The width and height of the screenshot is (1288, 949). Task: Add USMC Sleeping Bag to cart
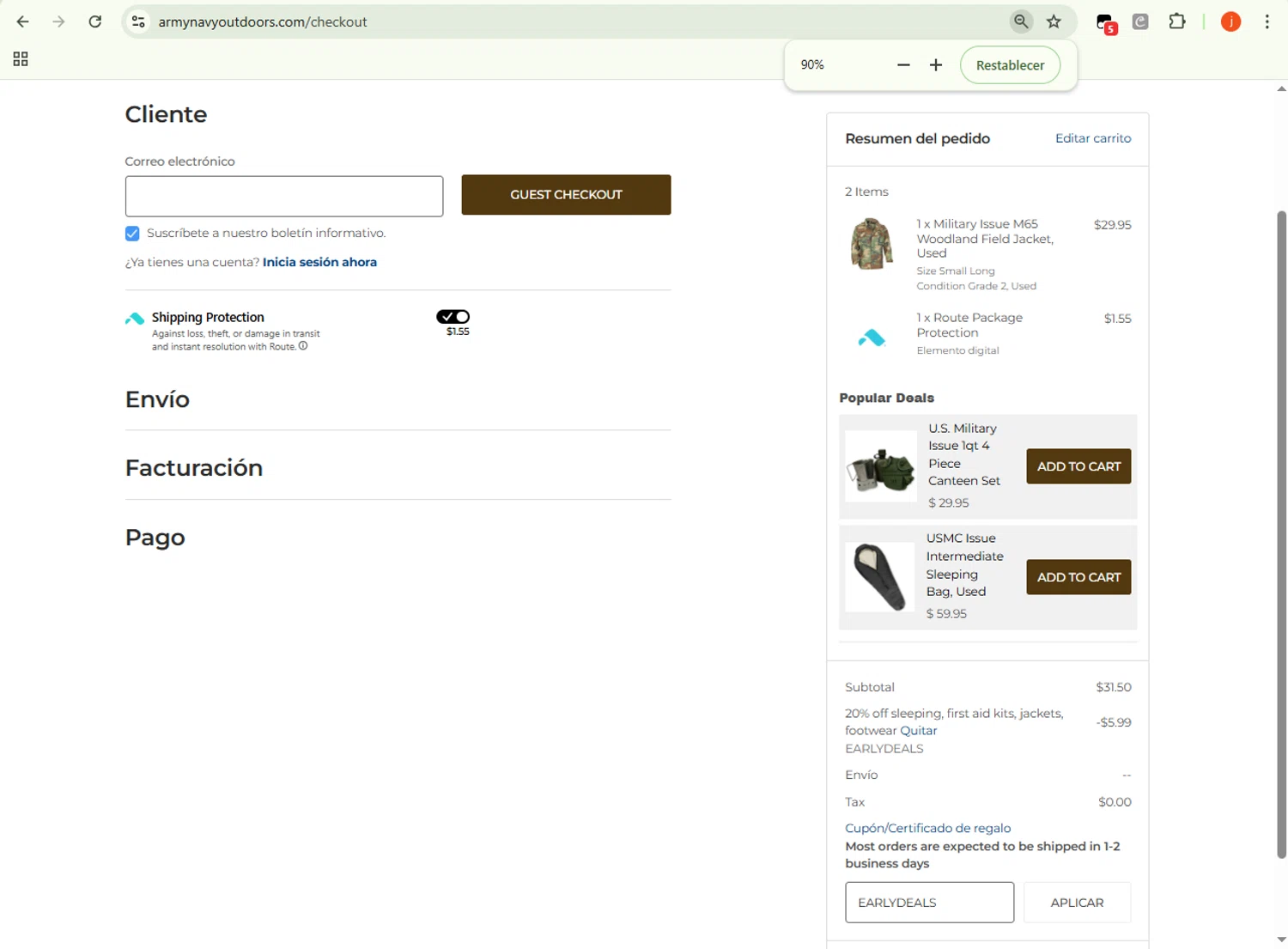coord(1078,577)
